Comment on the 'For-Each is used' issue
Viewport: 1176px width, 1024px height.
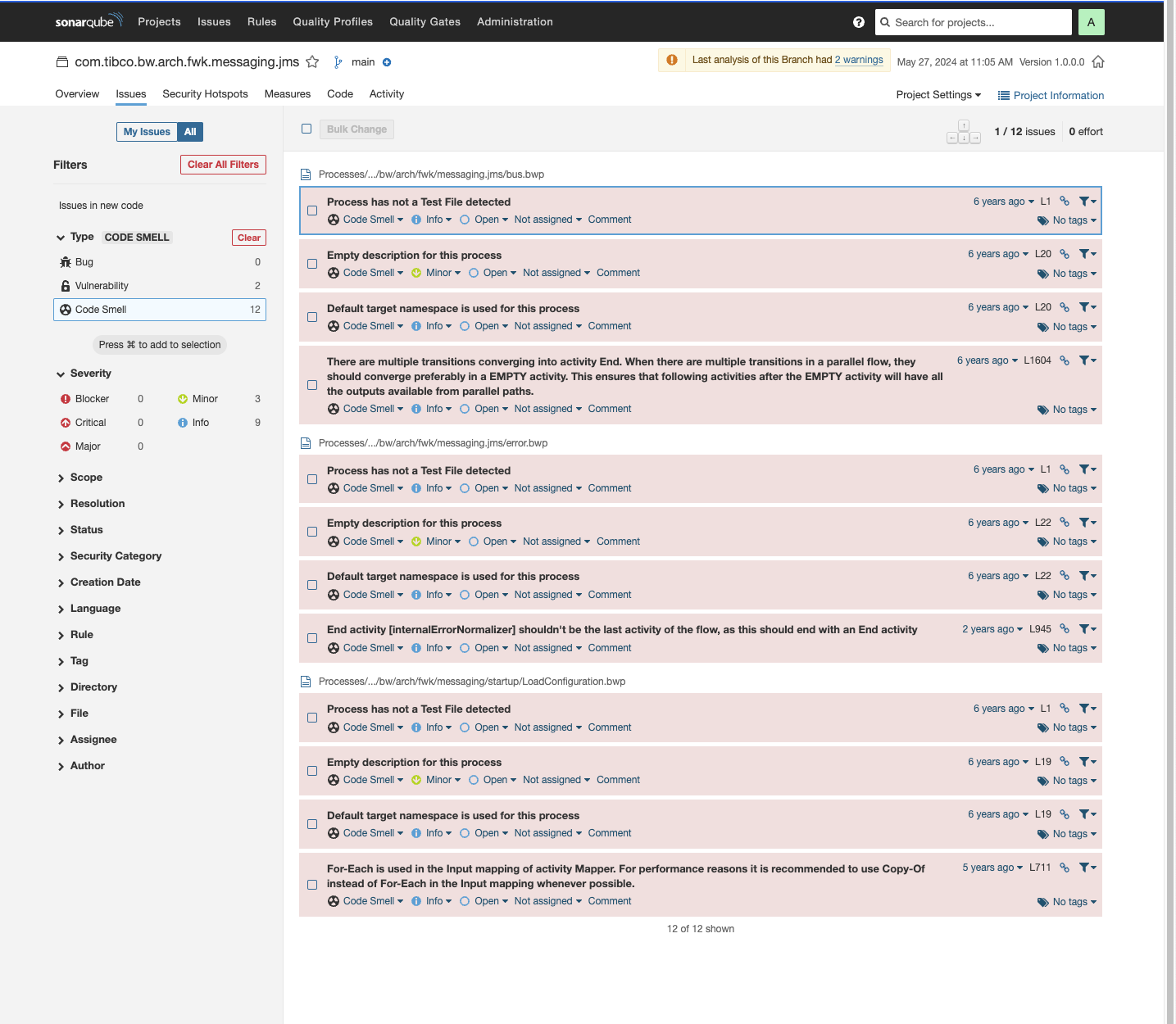(610, 901)
